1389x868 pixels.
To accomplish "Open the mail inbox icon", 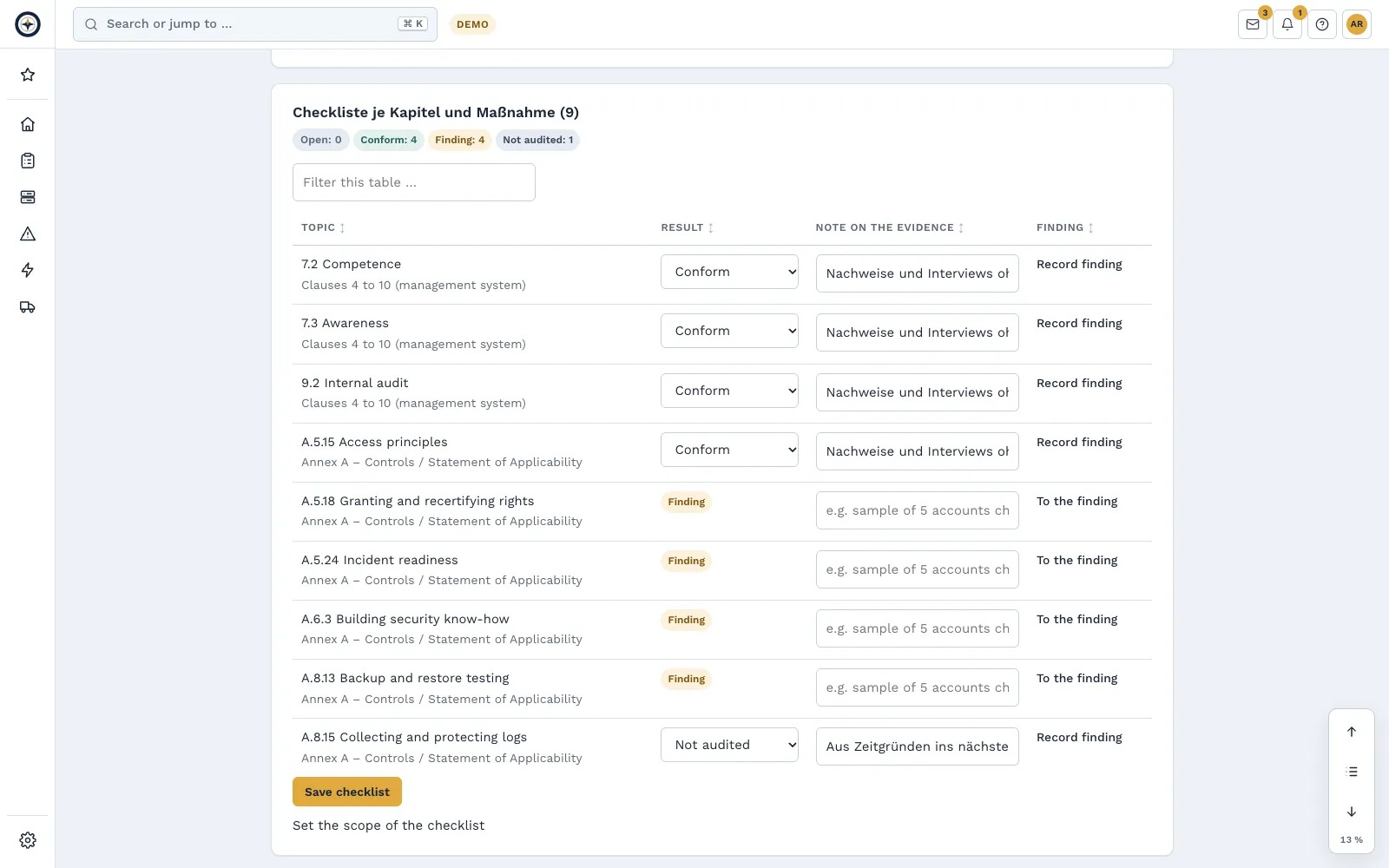I will pyautogui.click(x=1253, y=24).
